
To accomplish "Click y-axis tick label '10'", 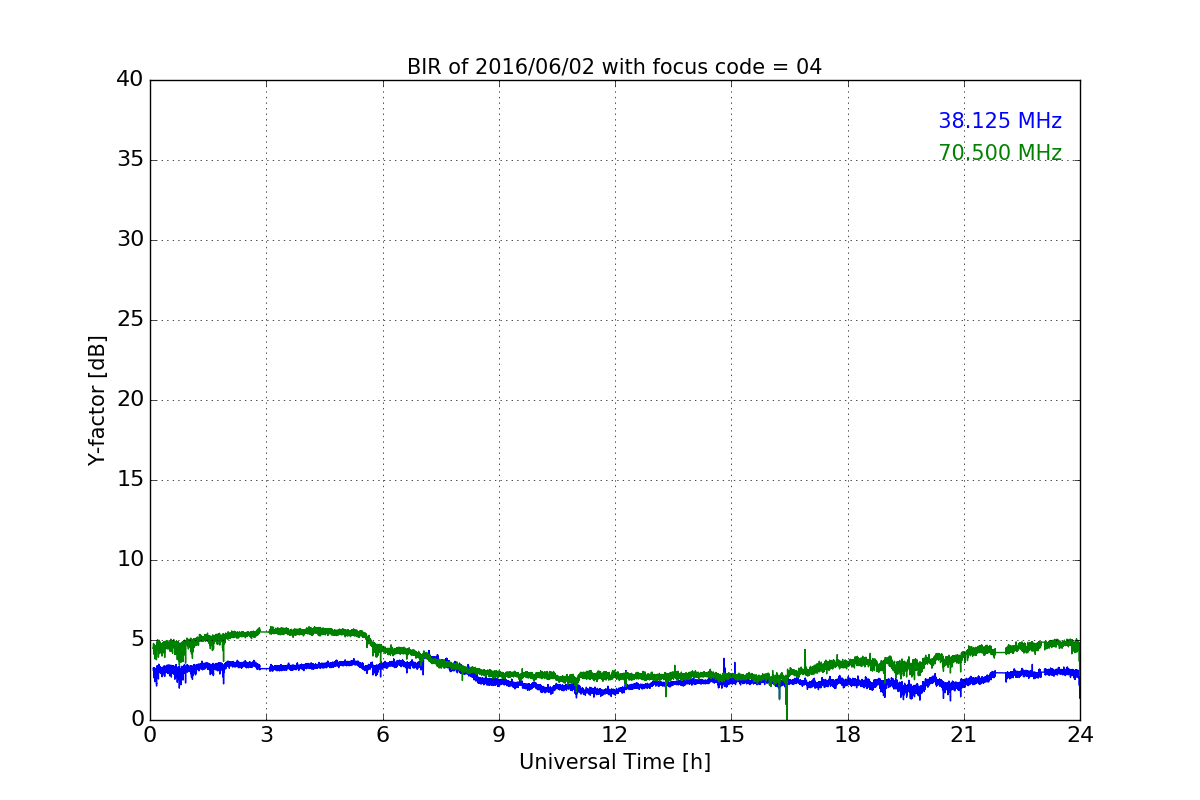I will pos(130,560).
